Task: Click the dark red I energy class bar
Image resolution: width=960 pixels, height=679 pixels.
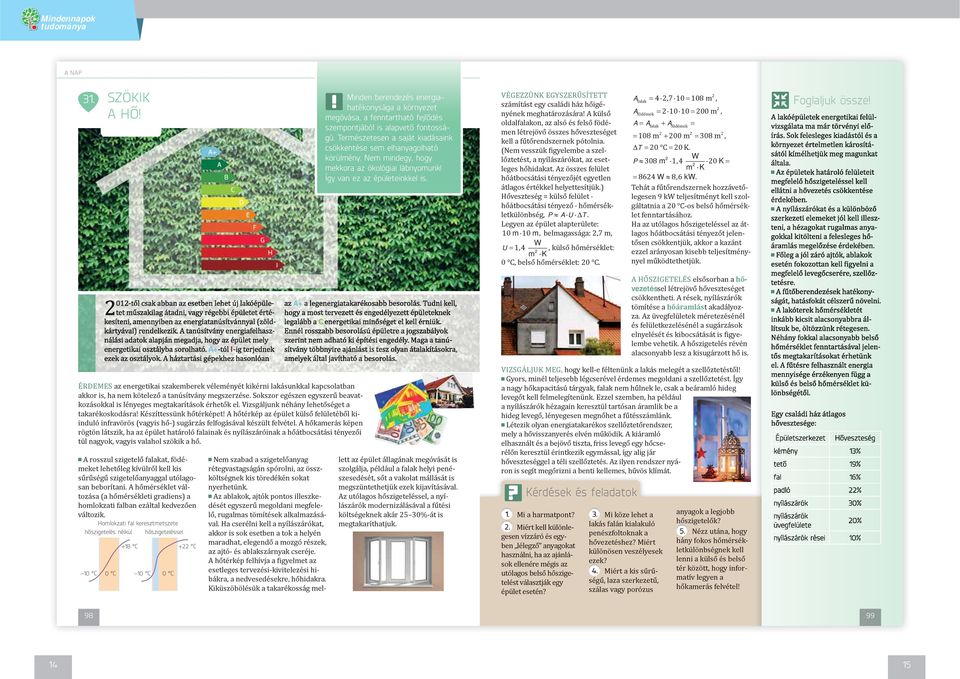Action: [x=242, y=265]
